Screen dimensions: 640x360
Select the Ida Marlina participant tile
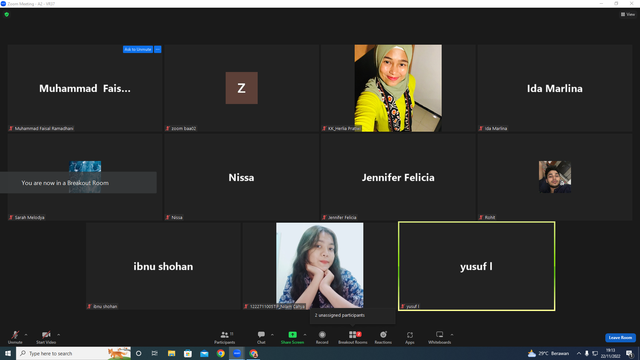point(555,88)
